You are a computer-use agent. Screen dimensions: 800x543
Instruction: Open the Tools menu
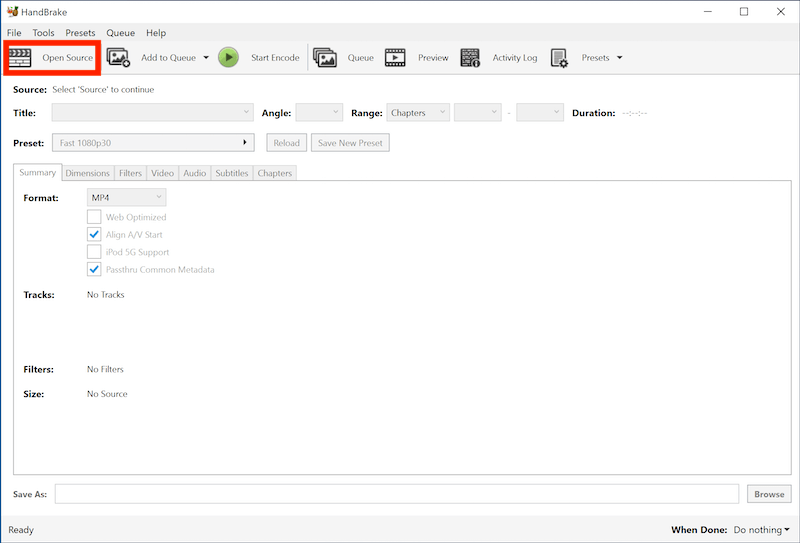click(x=43, y=33)
